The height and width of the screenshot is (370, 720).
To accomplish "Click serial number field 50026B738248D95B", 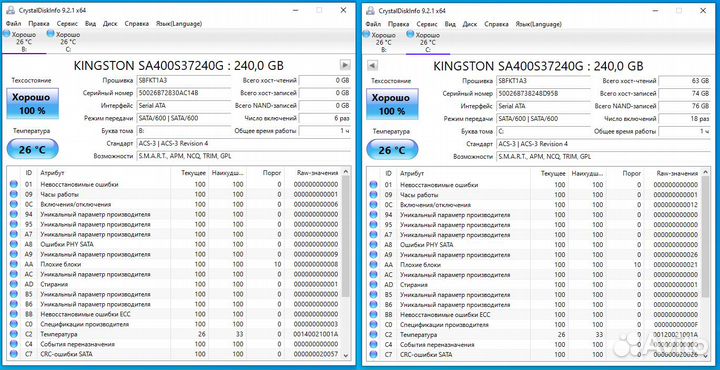I will point(544,93).
